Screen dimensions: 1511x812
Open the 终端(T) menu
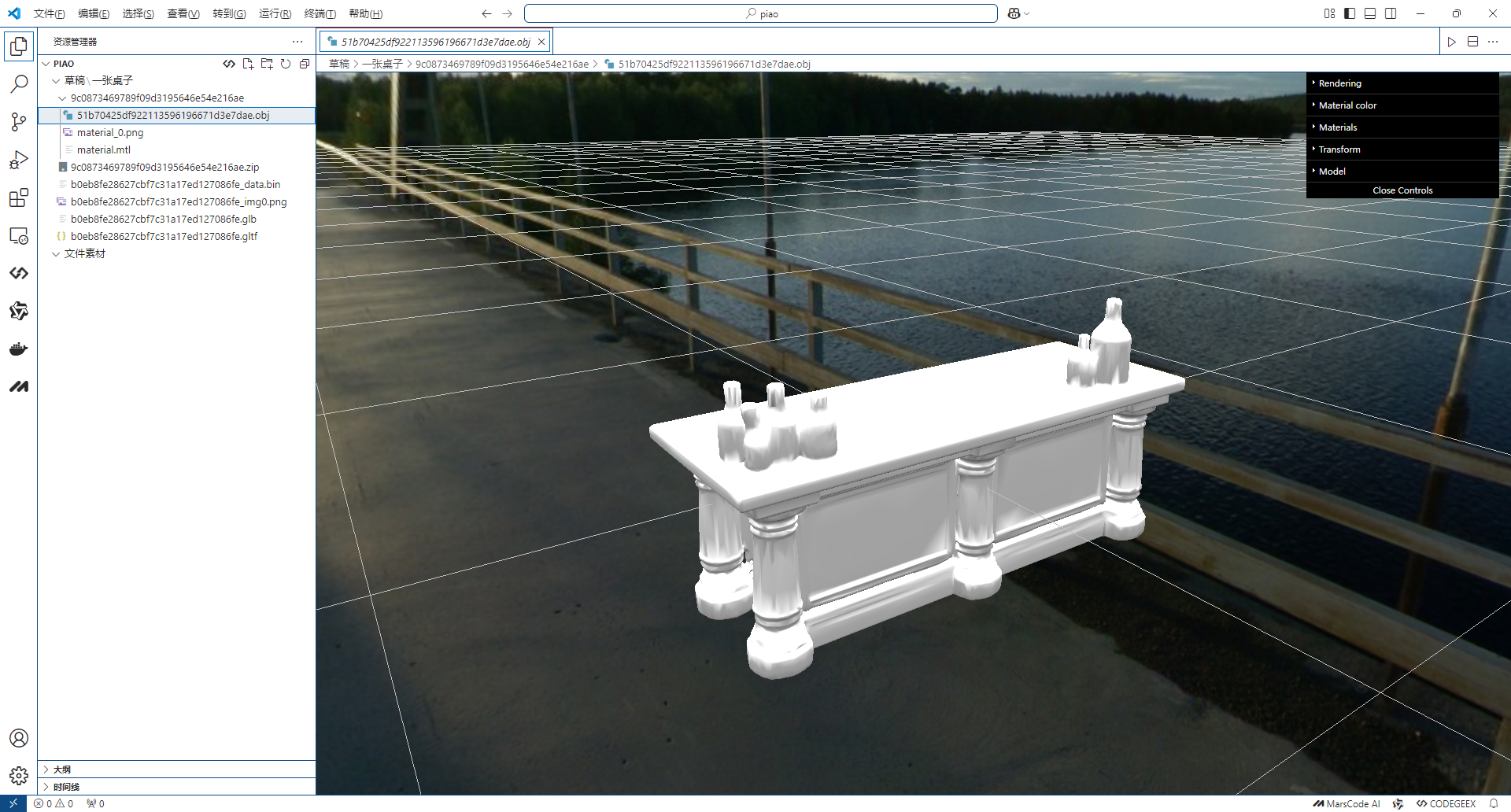pos(320,13)
